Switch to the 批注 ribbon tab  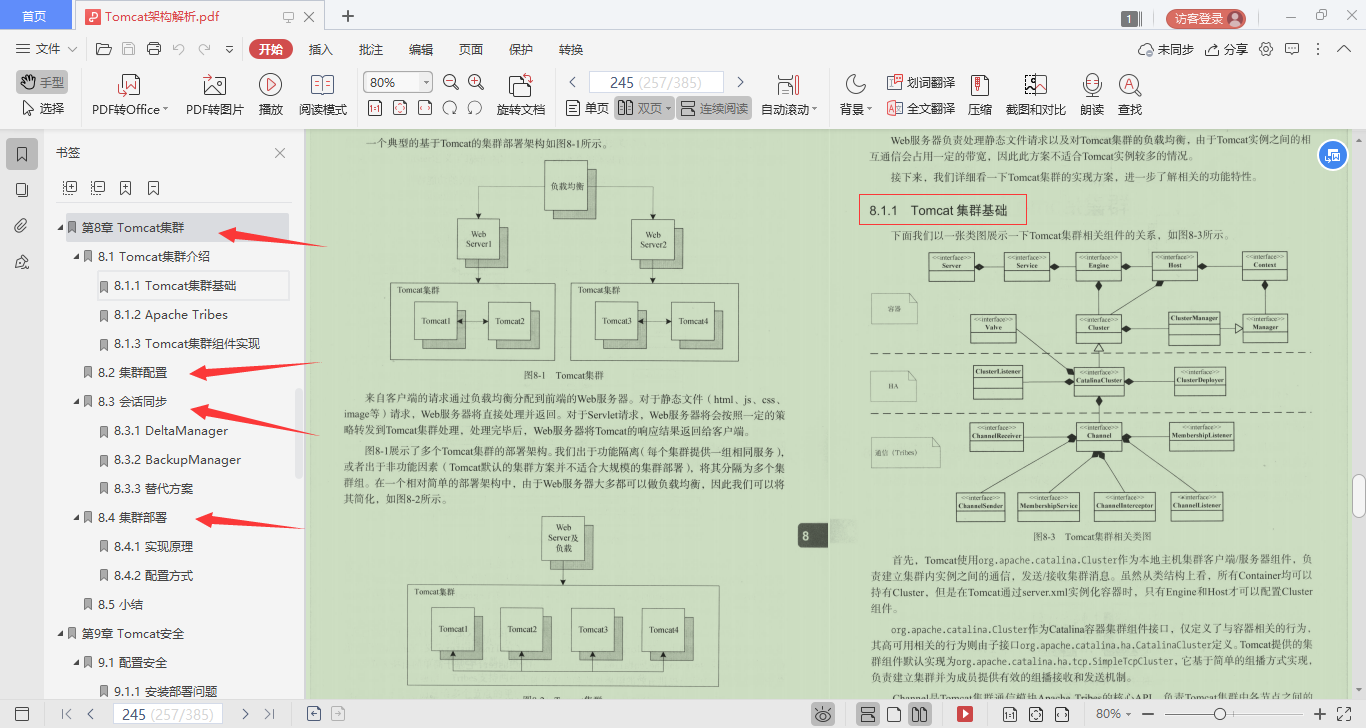click(x=369, y=48)
